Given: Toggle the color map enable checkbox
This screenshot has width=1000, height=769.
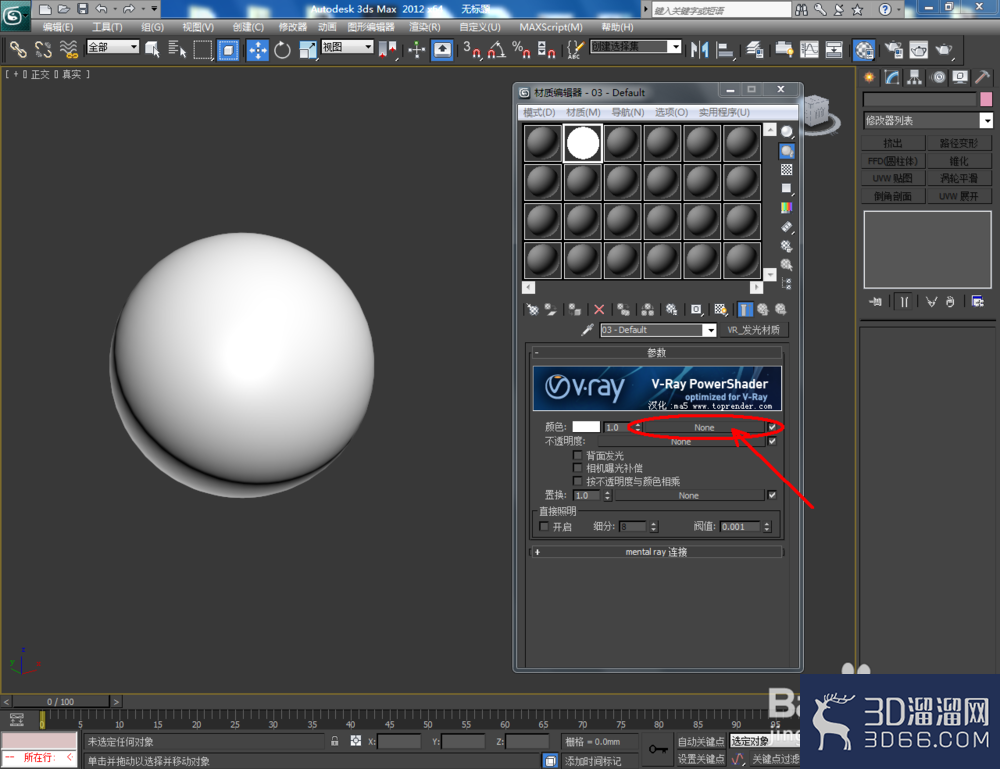Looking at the screenshot, I should pyautogui.click(x=772, y=427).
